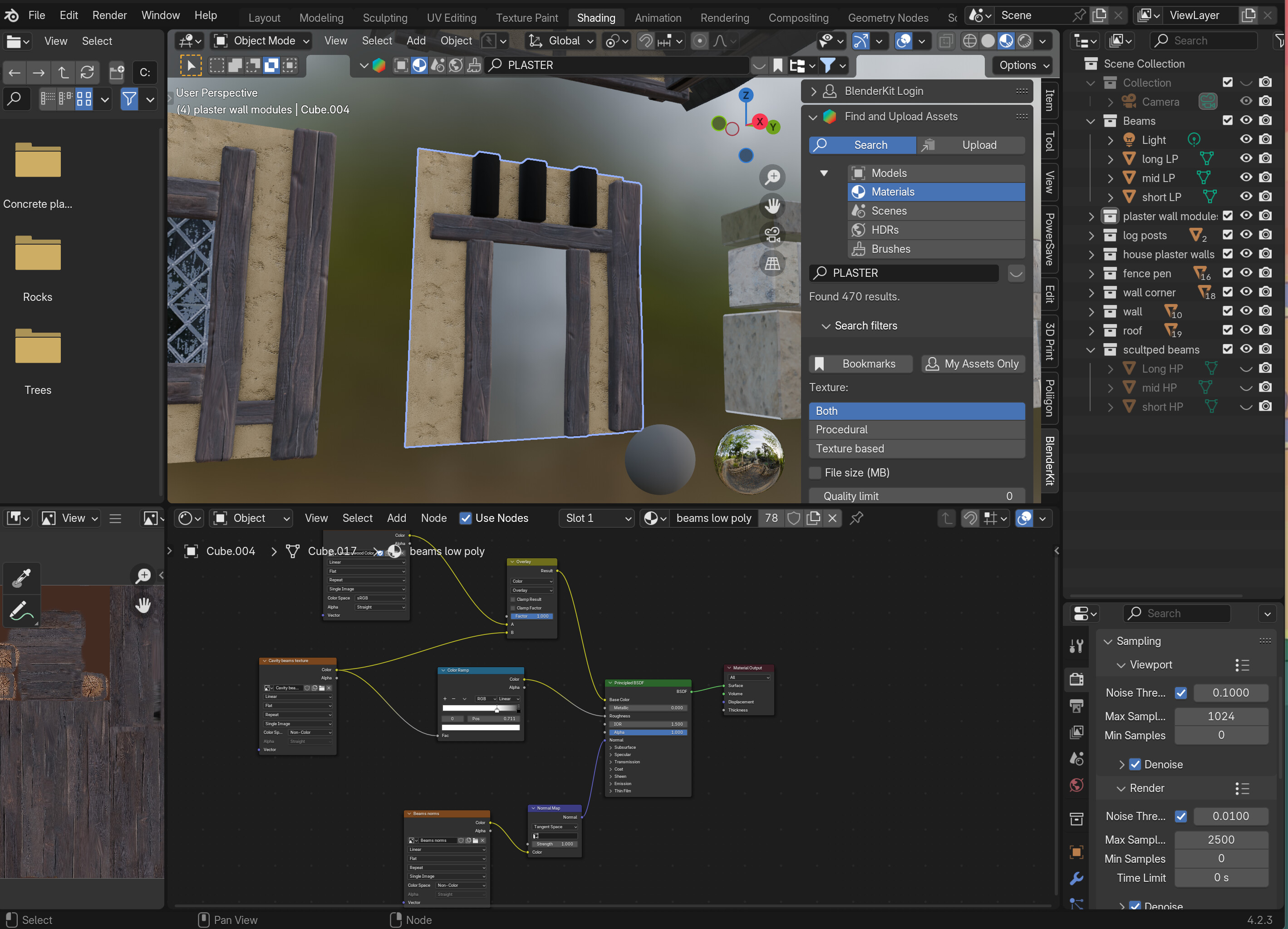1288x929 pixels.
Task: Enable the File size (MB) filter
Action: click(814, 472)
